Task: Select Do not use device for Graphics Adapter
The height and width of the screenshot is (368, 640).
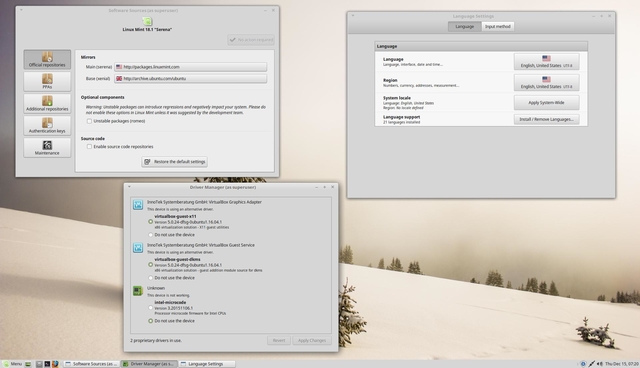Action: click(151, 235)
